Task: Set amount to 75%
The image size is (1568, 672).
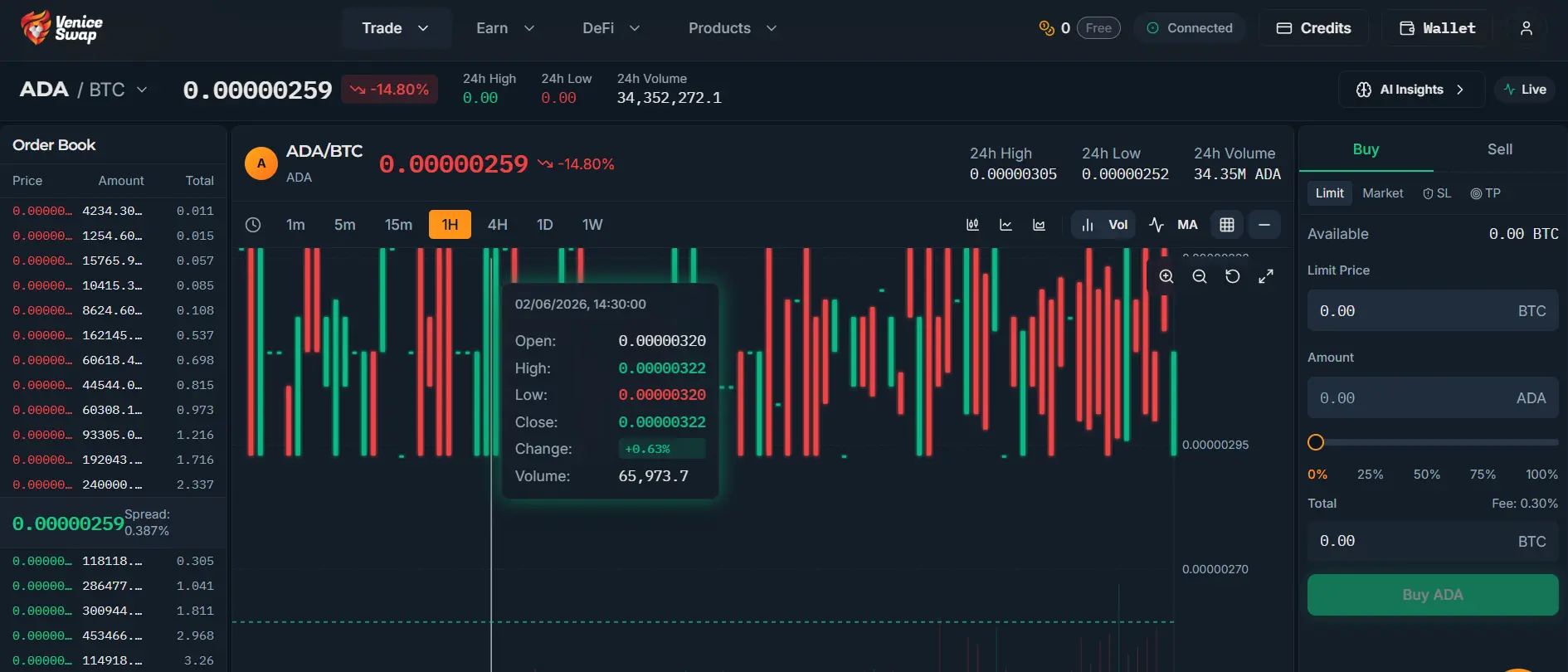Action: (1483, 475)
